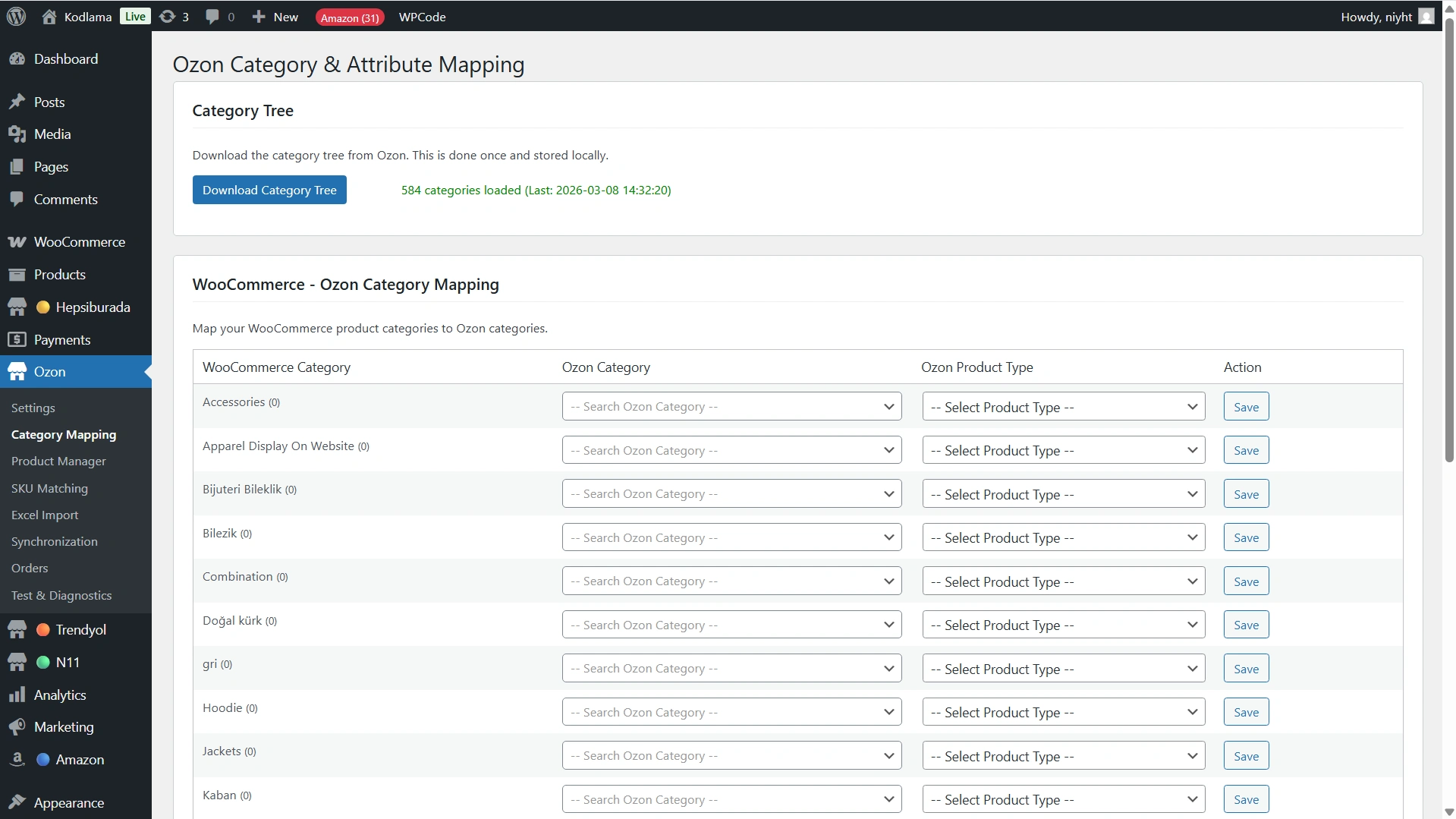Viewport: 1456px width, 819px height.
Task: Select Test & Diagnostics in Ozon submenu
Action: (x=61, y=596)
